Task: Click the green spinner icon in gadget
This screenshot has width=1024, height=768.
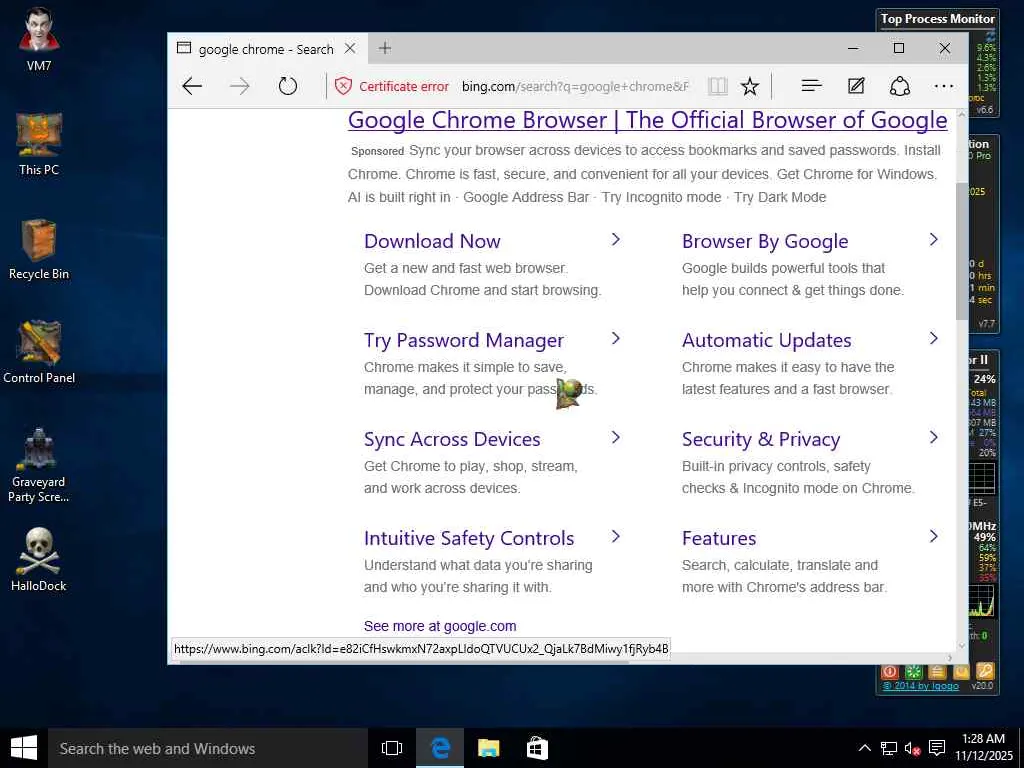Action: [913, 672]
